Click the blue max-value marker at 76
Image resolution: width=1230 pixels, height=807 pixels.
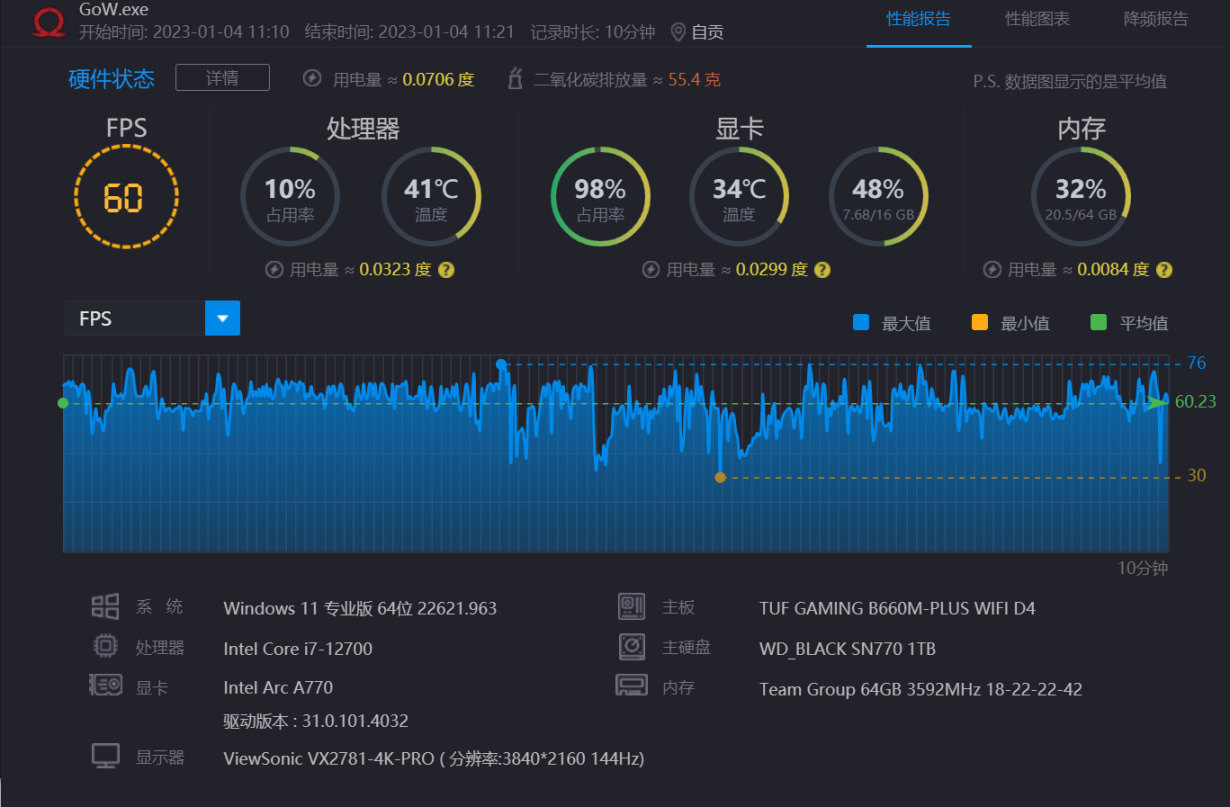(x=501, y=364)
